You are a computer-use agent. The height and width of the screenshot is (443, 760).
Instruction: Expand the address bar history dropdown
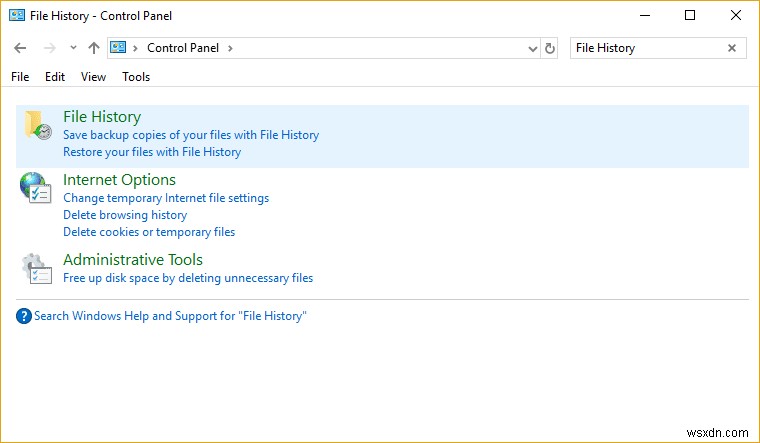point(532,48)
